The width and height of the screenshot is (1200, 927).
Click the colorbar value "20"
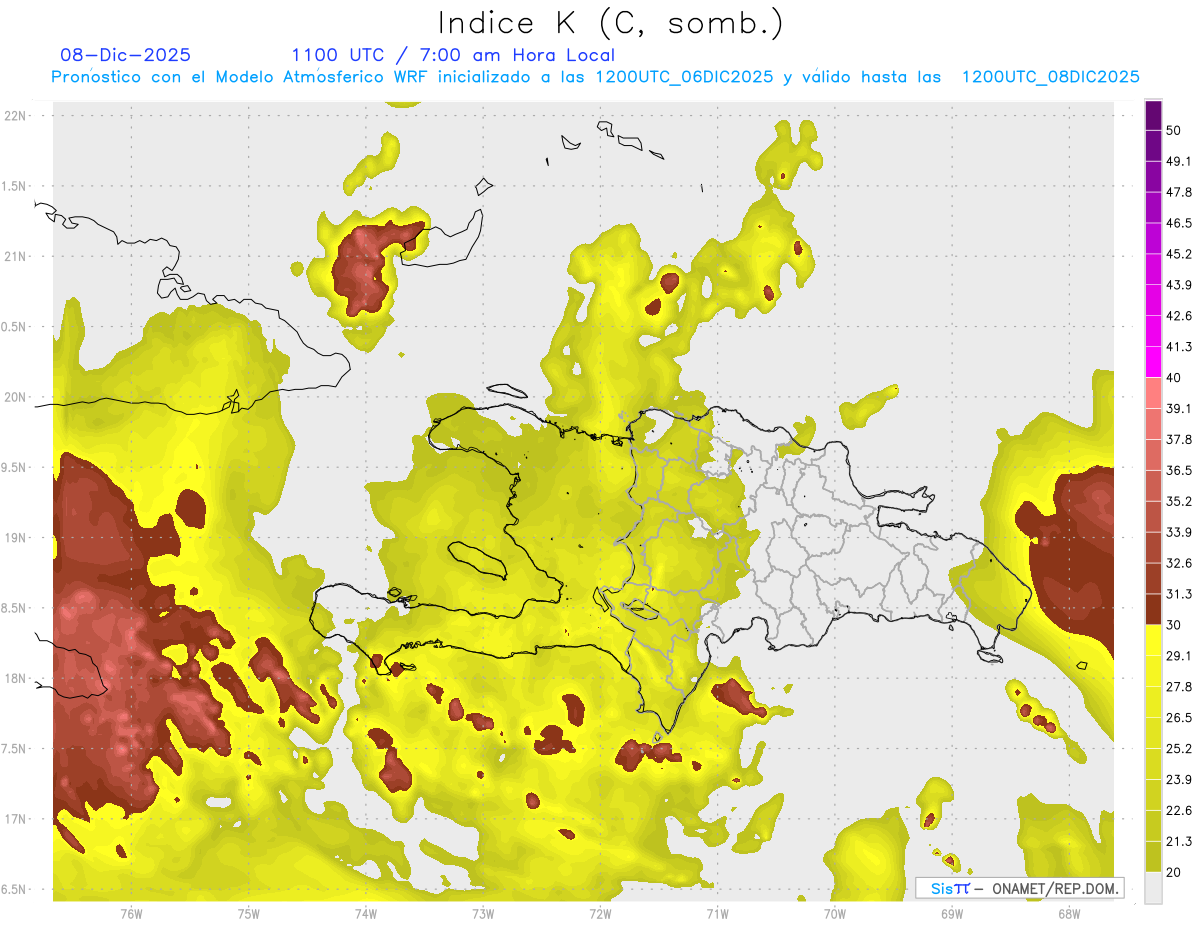[x=1174, y=873]
